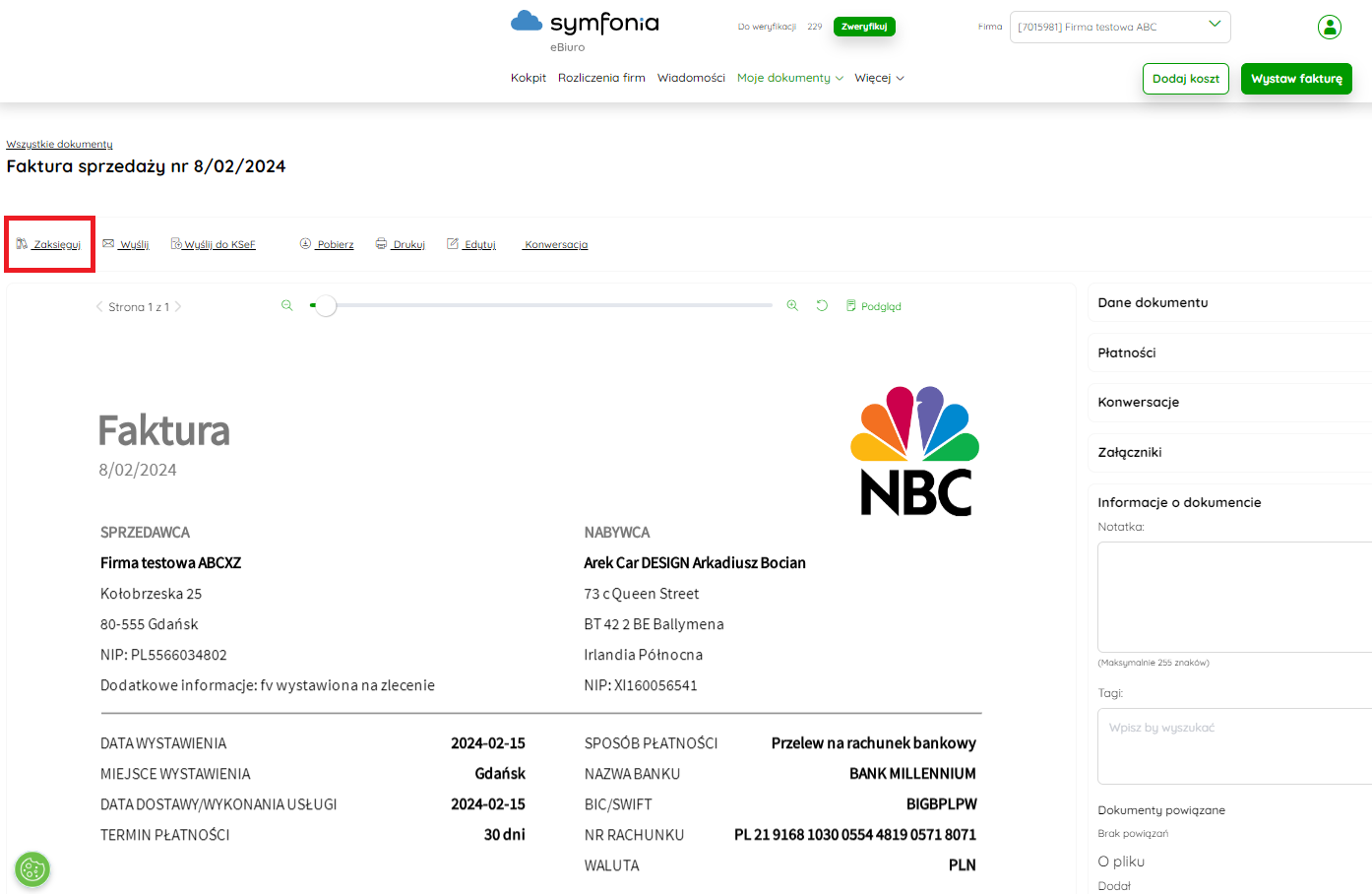Click the bank name 'BANK MILLENNIUM'
The height and width of the screenshot is (894, 1372).
tap(912, 774)
